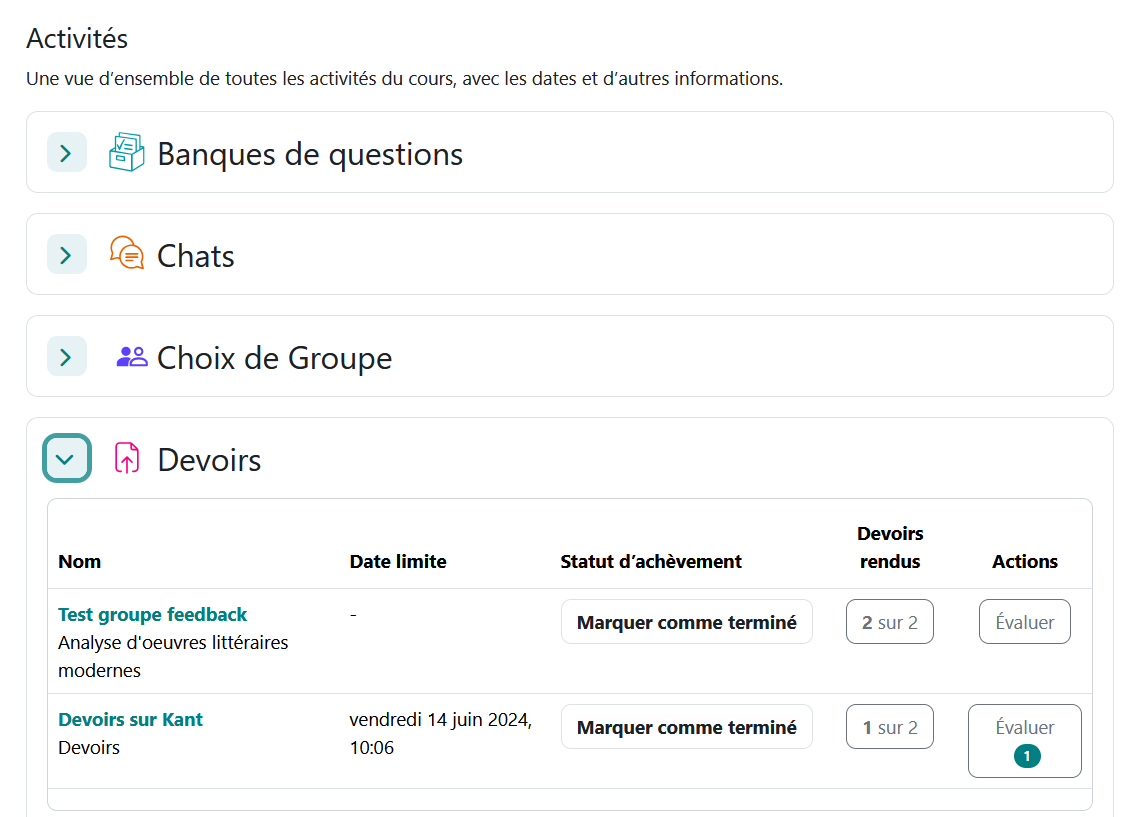Screen dimensions: 1146x817
Task: Mark Devoirs sur Kant as terminé
Action: (x=686, y=727)
